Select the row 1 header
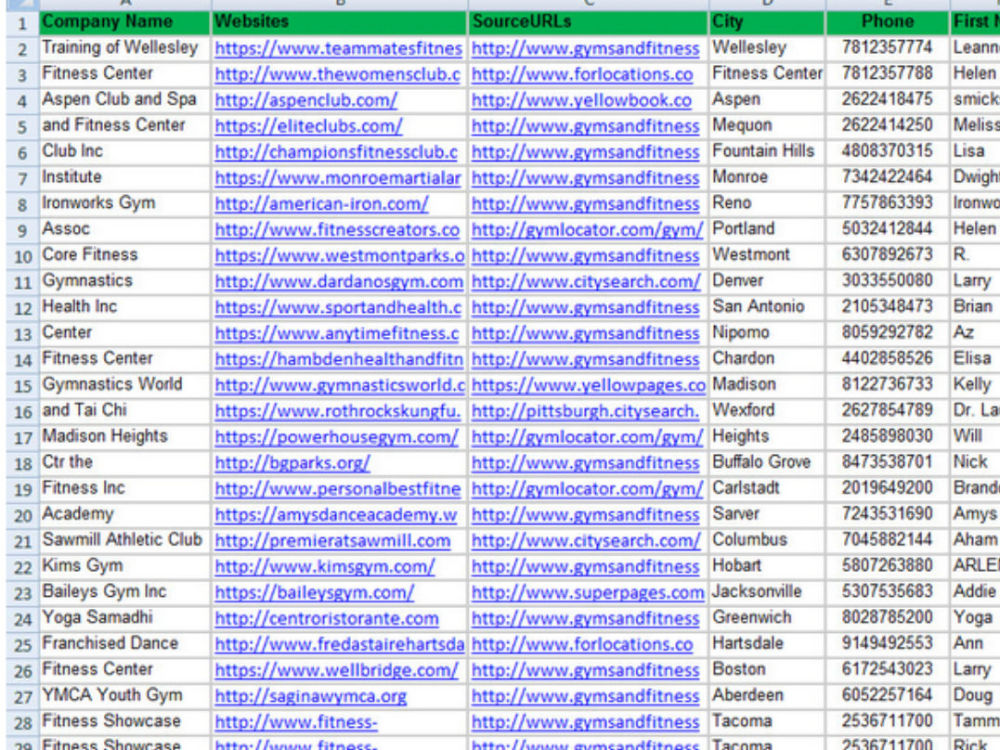This screenshot has height=750, width=1000. [22, 24]
